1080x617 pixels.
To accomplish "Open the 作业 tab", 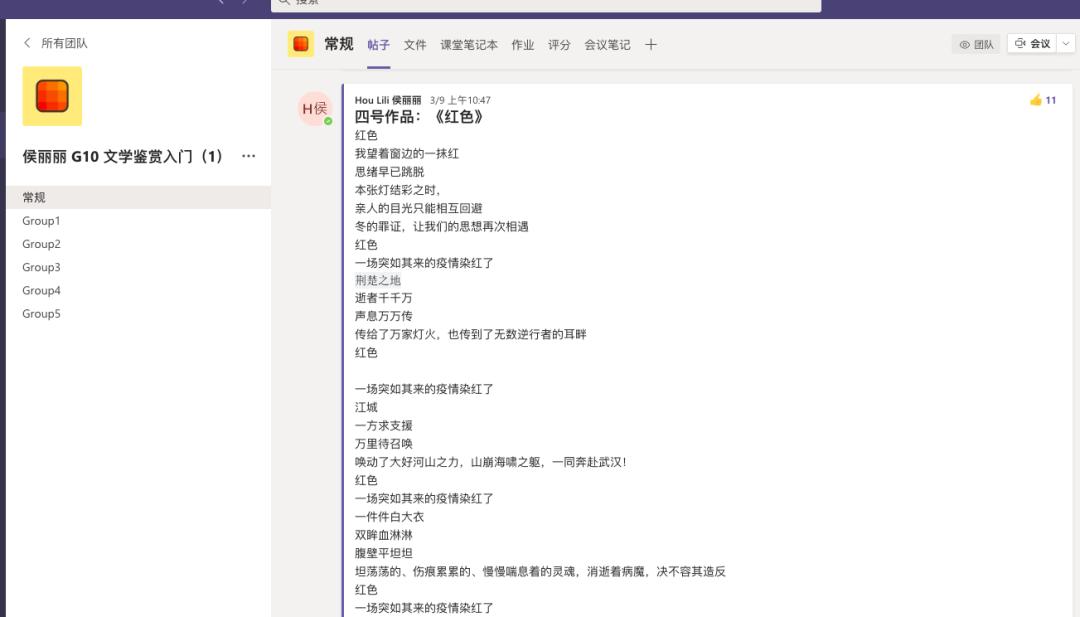I will 523,44.
